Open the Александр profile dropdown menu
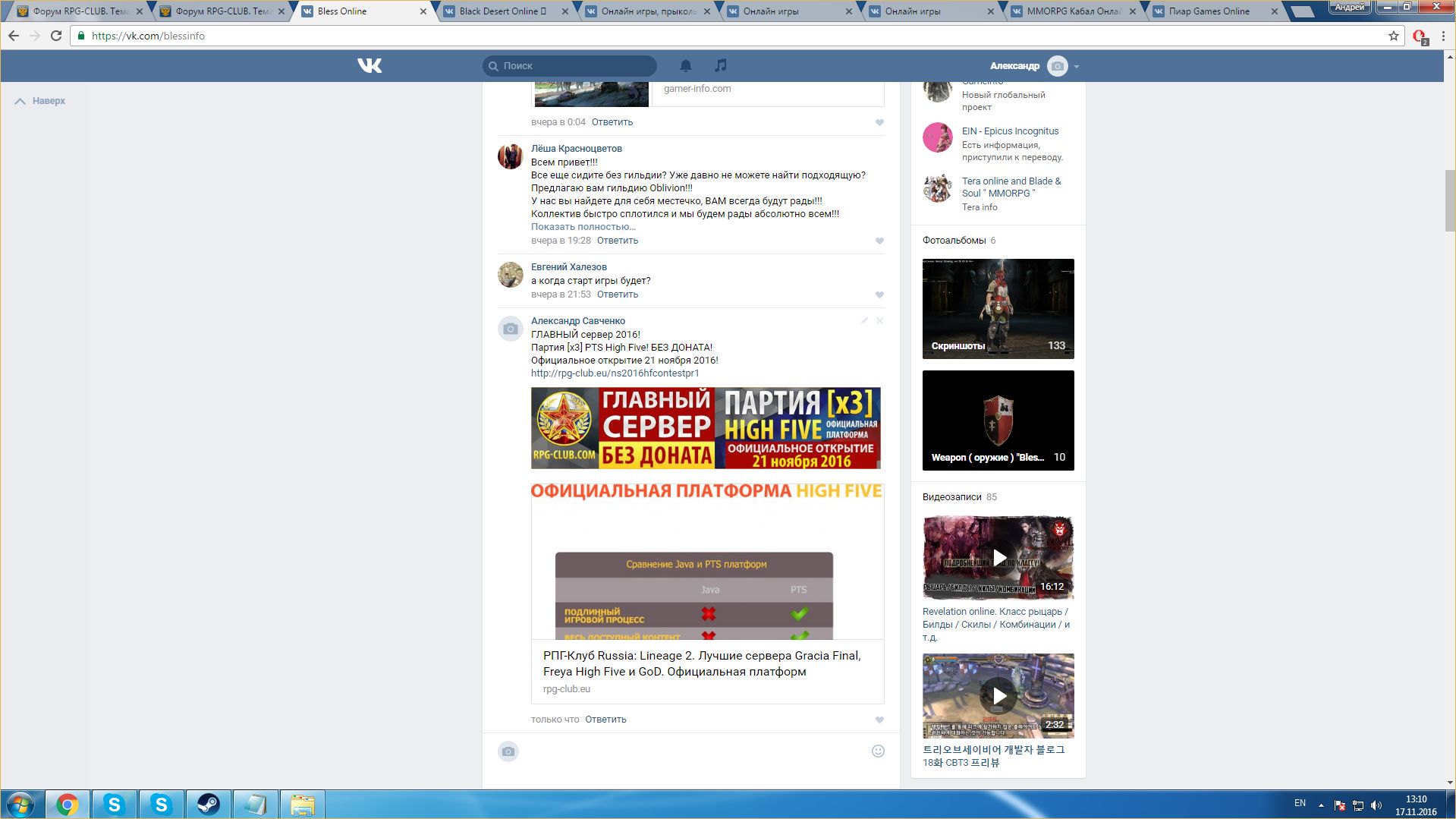The image size is (1456, 819). click(1076, 66)
